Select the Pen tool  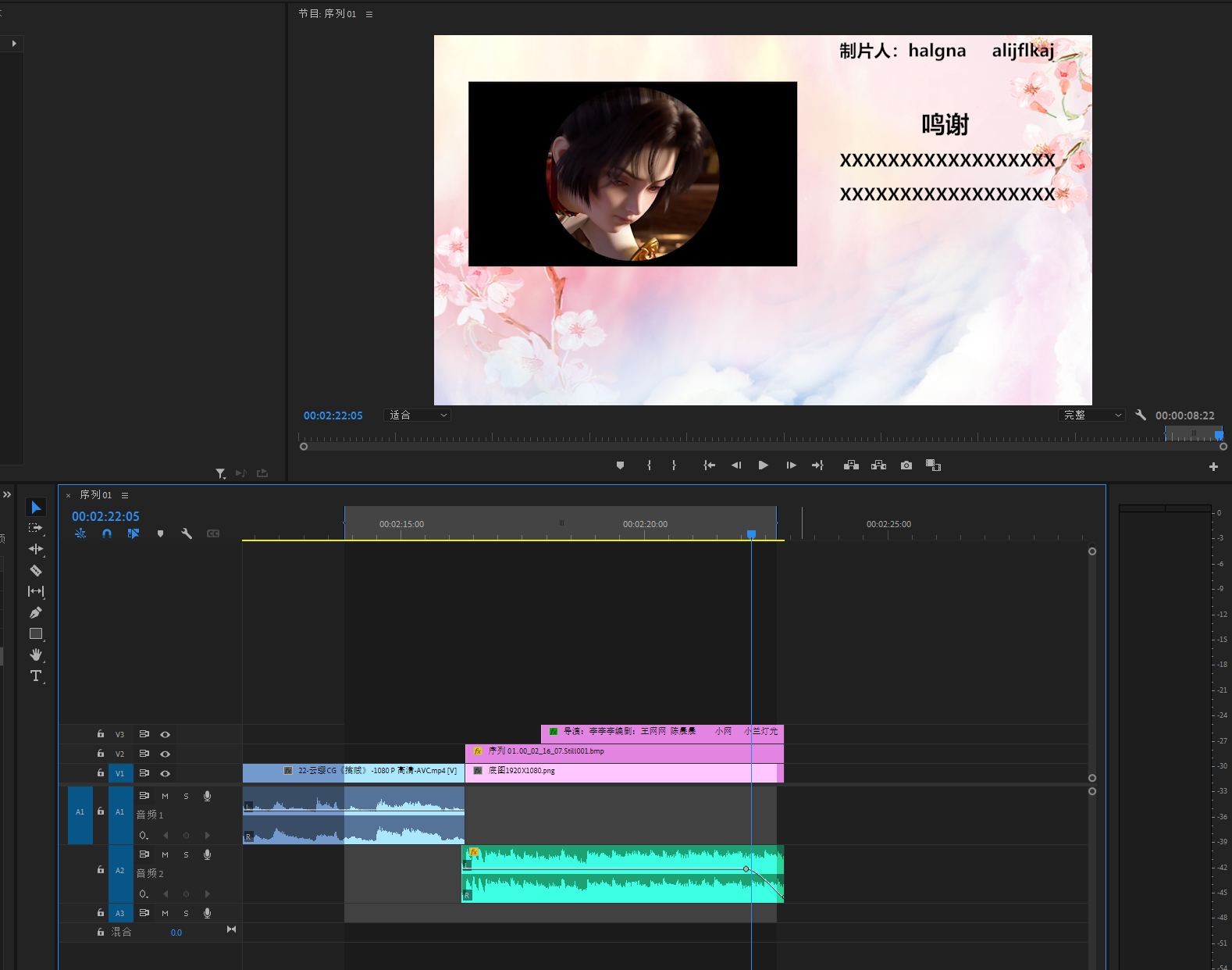pyautogui.click(x=36, y=613)
